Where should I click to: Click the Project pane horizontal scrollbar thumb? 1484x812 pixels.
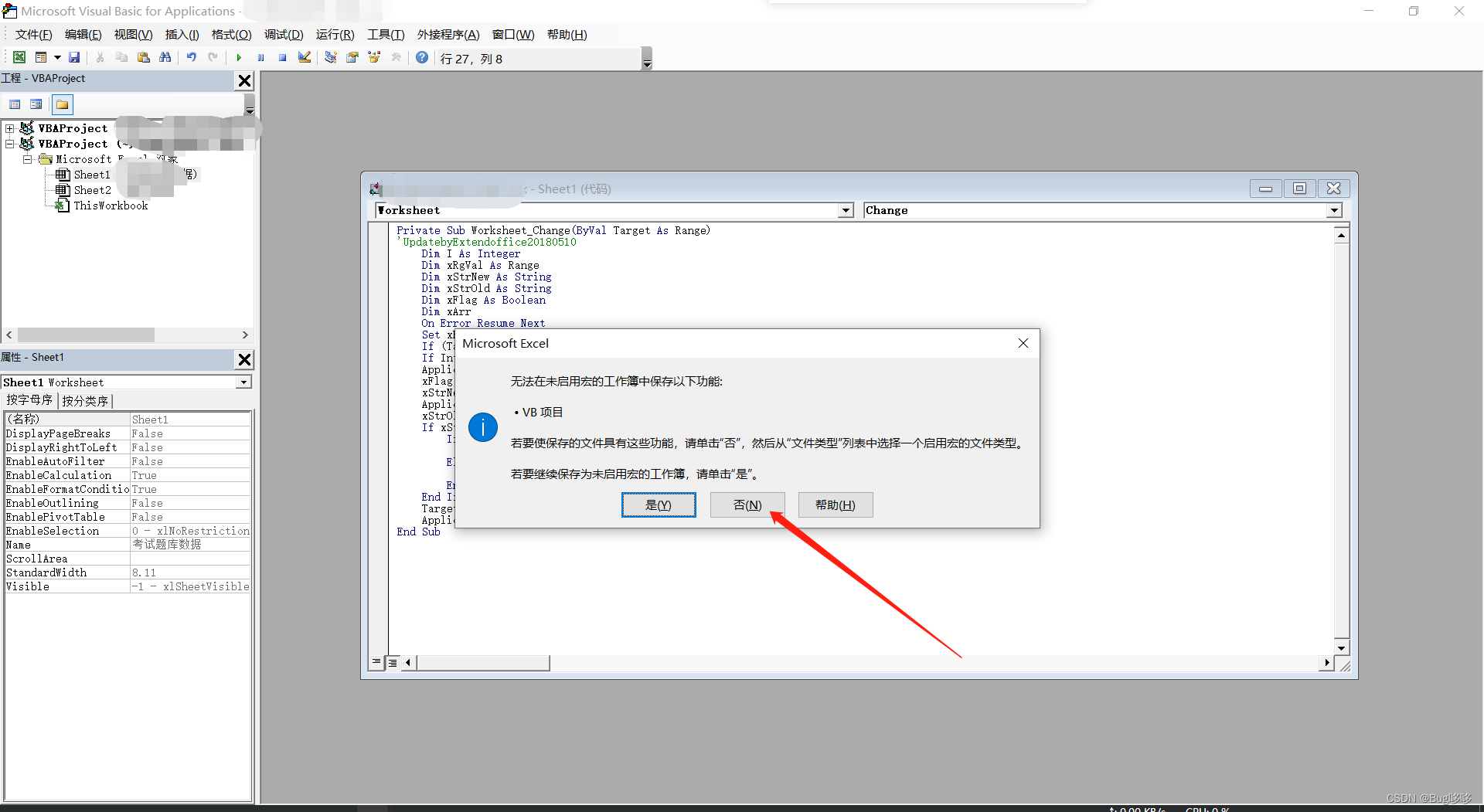(x=86, y=335)
